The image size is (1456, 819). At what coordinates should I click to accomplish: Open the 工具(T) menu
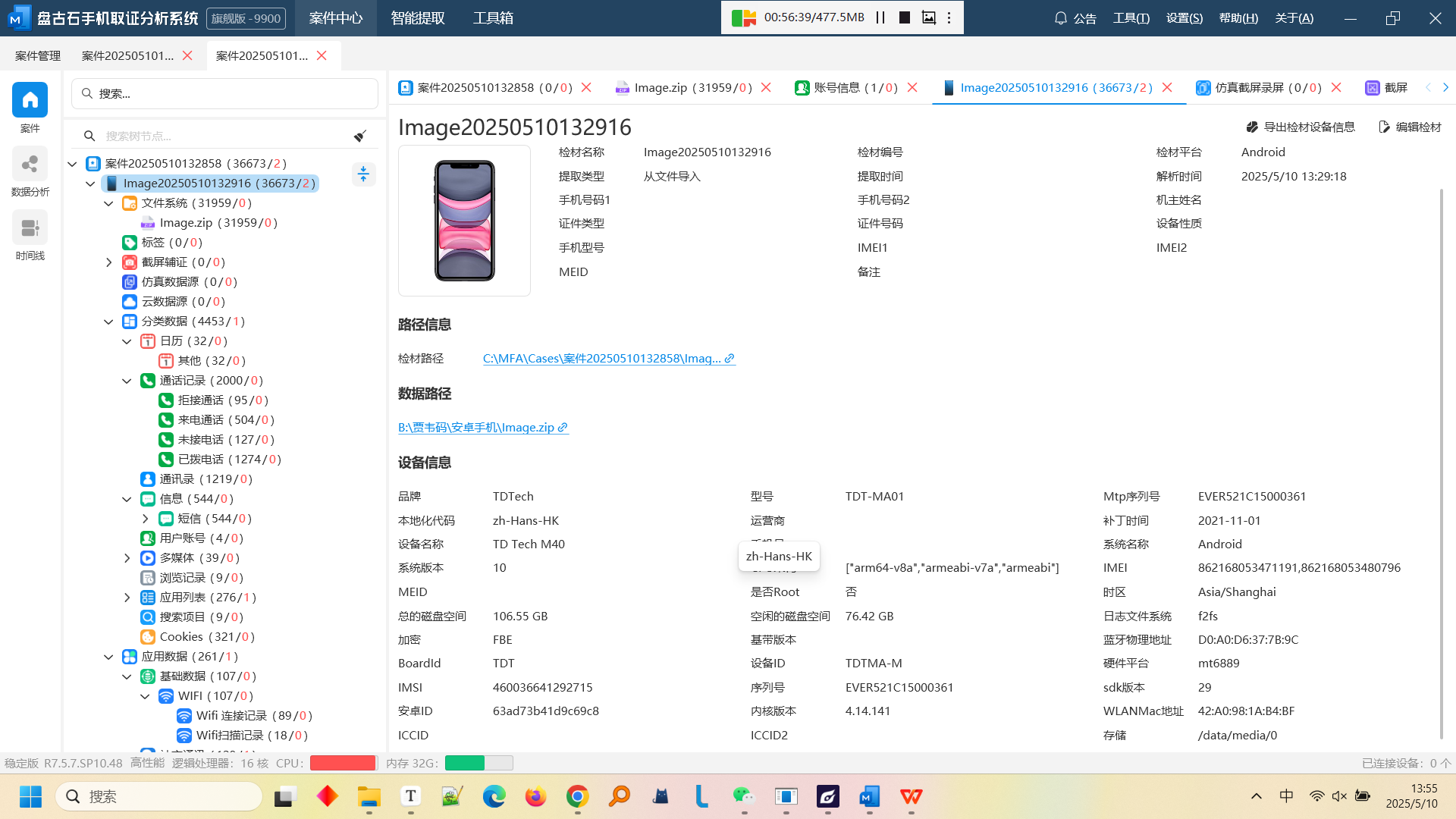(x=1131, y=18)
